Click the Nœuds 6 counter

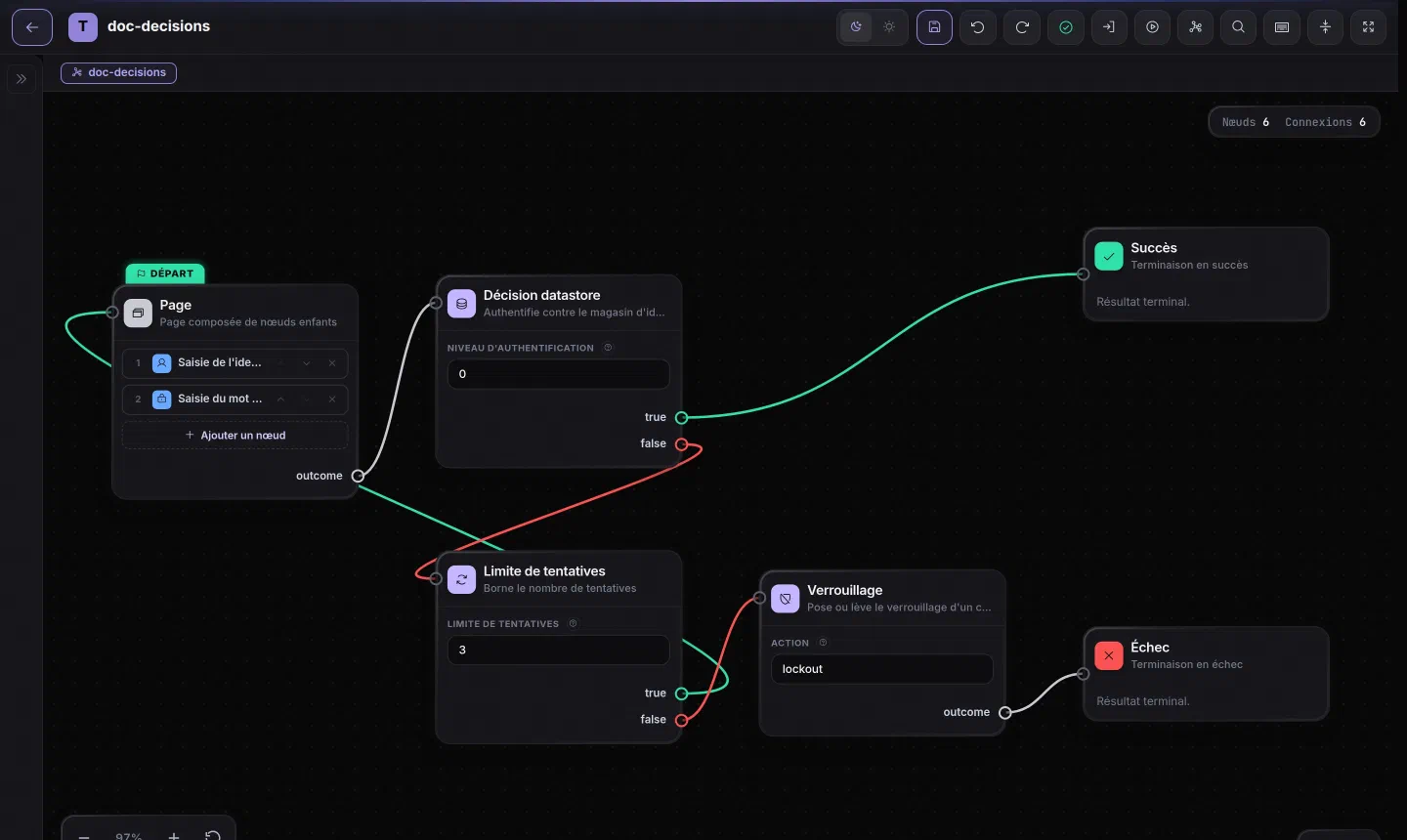pos(1246,122)
